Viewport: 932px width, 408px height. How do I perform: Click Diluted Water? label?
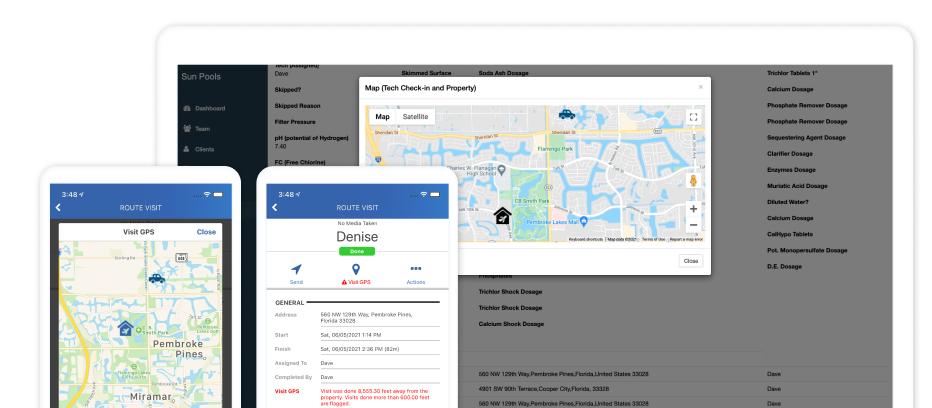click(786, 202)
